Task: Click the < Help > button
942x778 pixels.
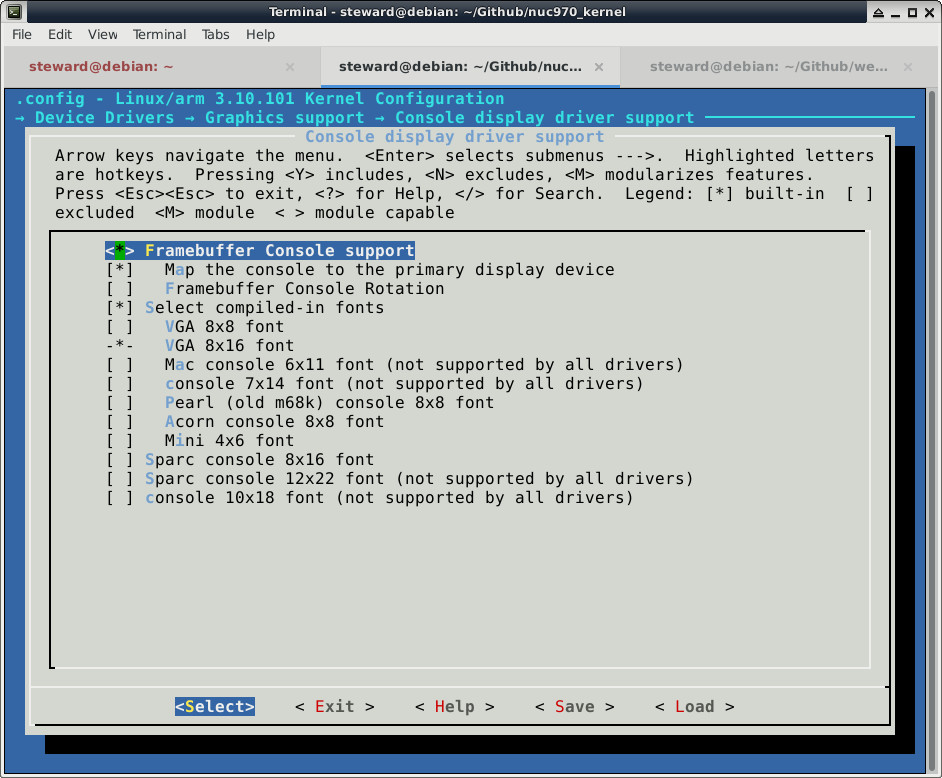Action: pos(455,707)
